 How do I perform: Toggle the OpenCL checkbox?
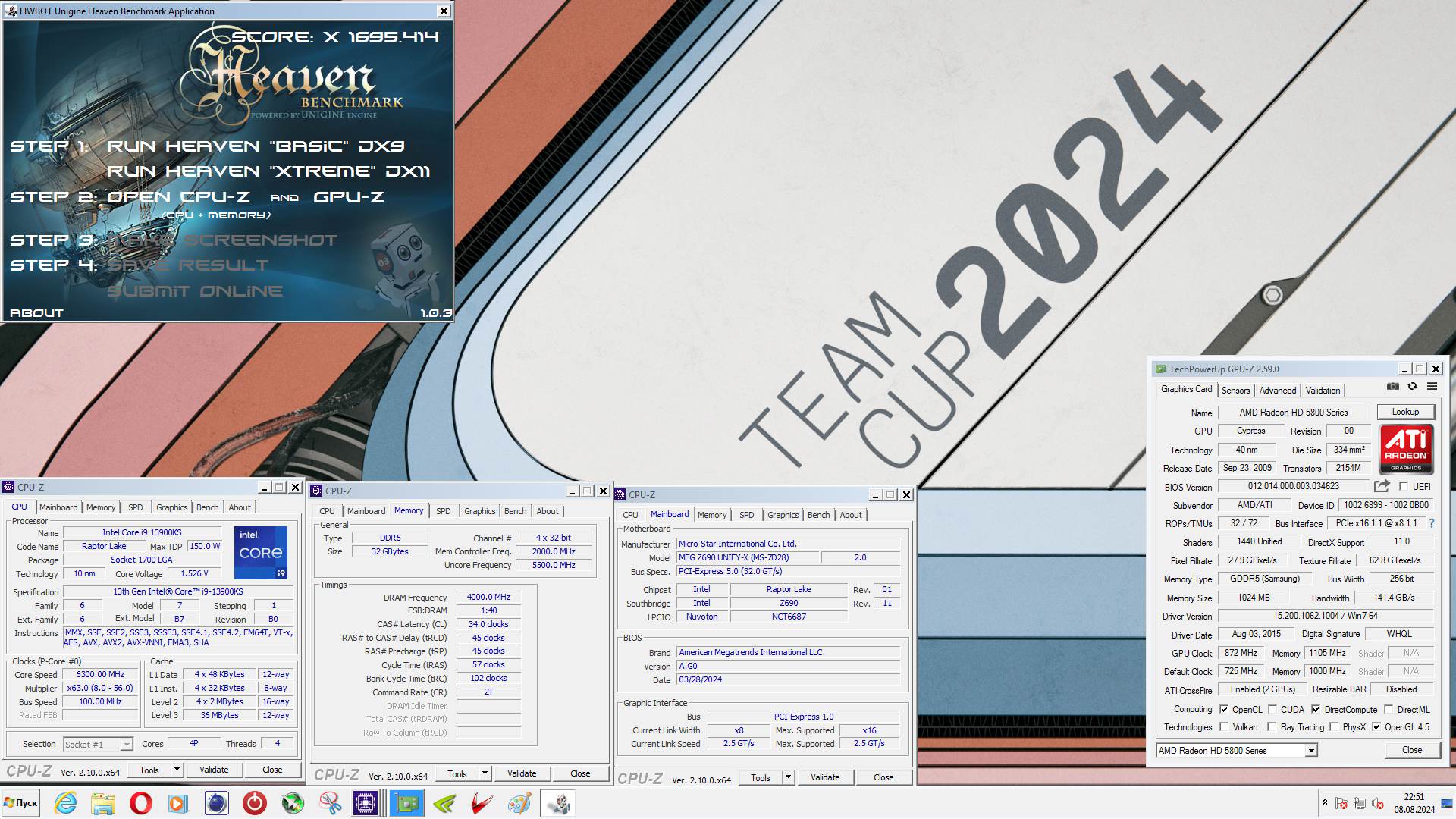tap(1224, 710)
